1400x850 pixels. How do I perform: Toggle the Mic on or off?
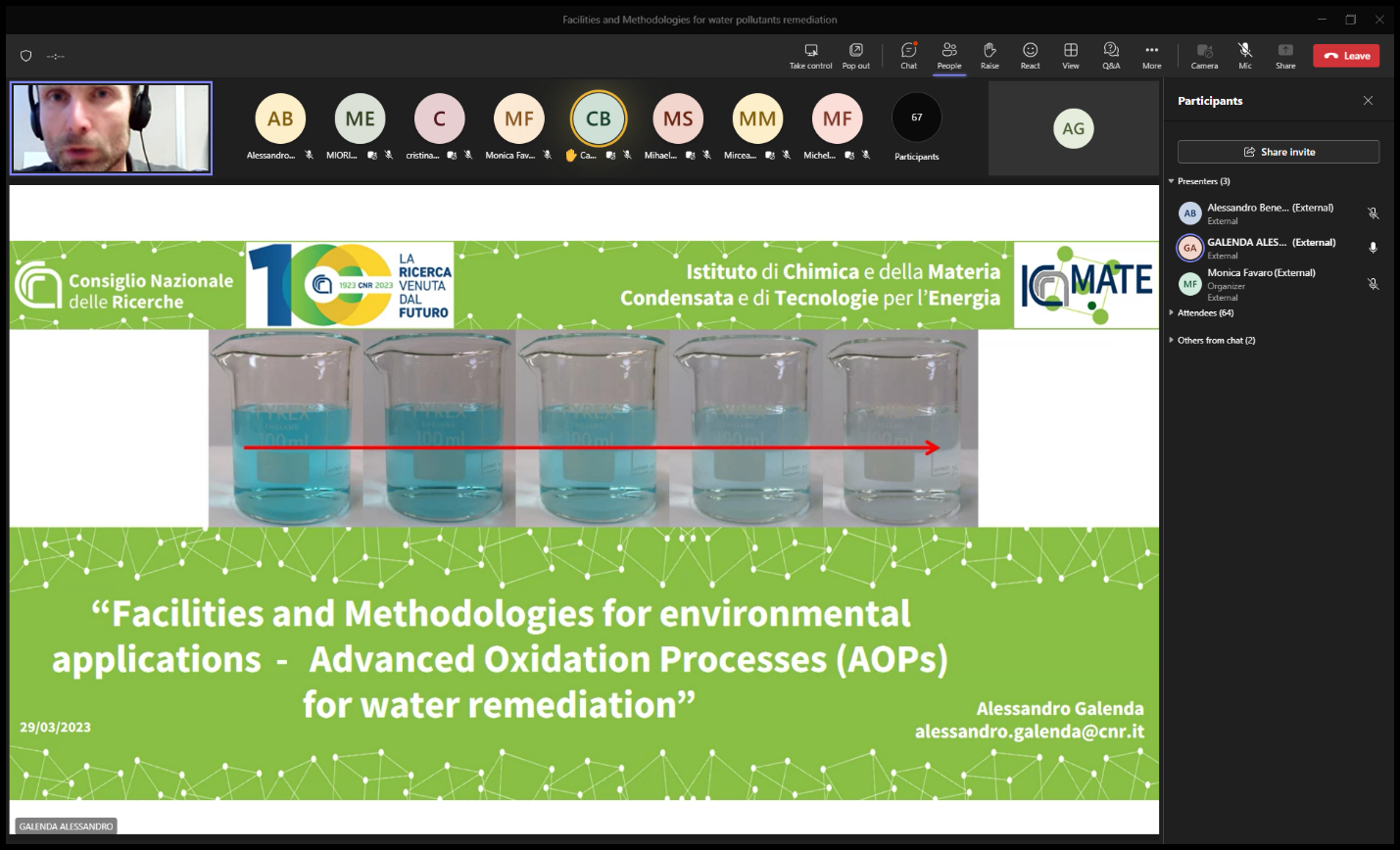[1244, 56]
